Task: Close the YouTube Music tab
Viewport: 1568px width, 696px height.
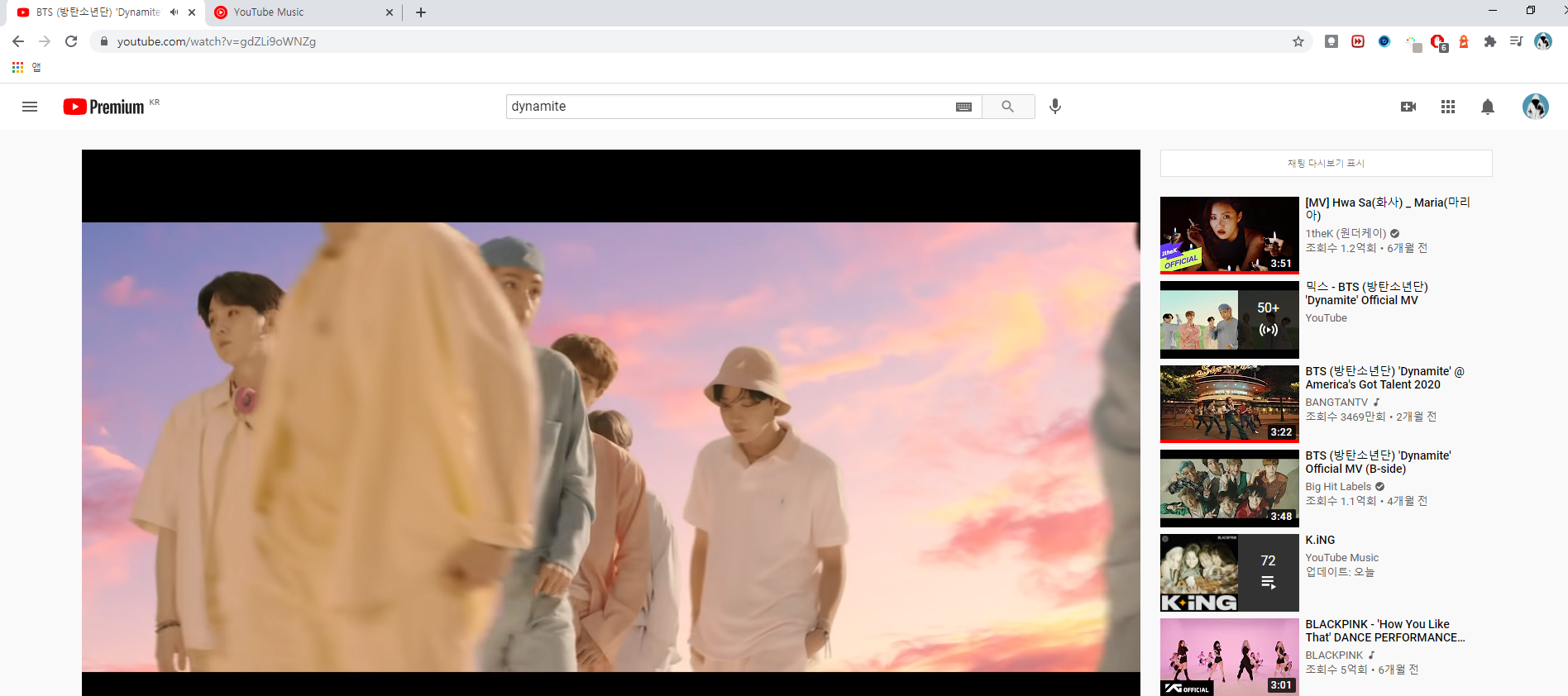Action: [390, 12]
